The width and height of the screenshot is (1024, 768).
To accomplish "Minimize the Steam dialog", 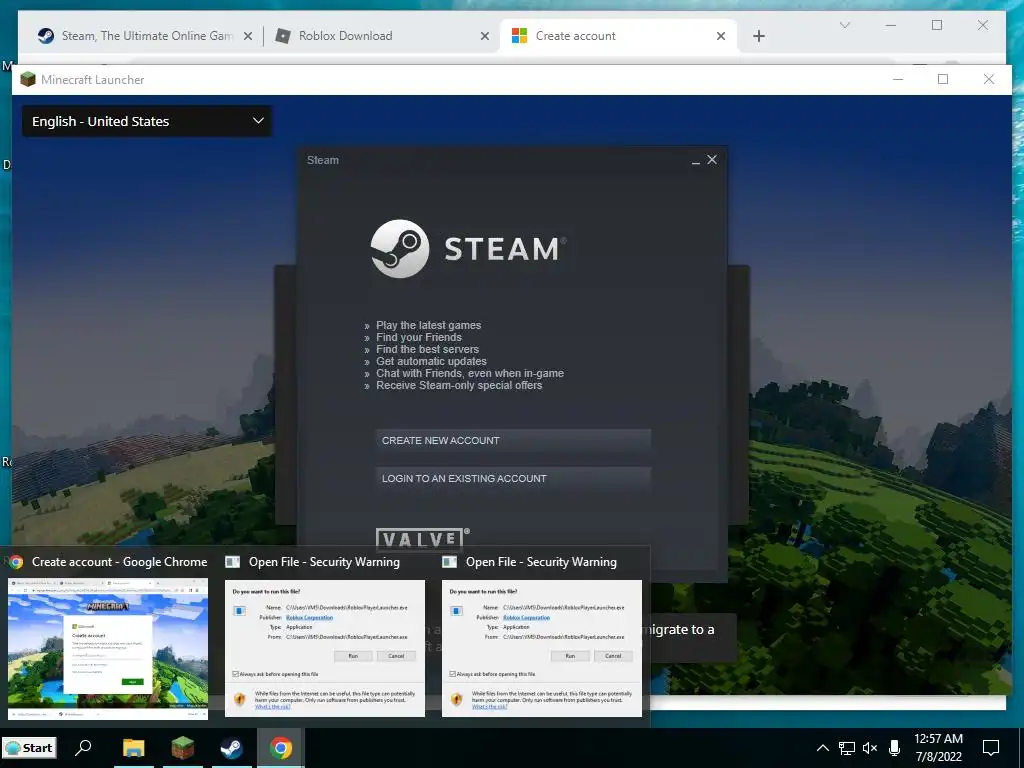I will 696,161.
